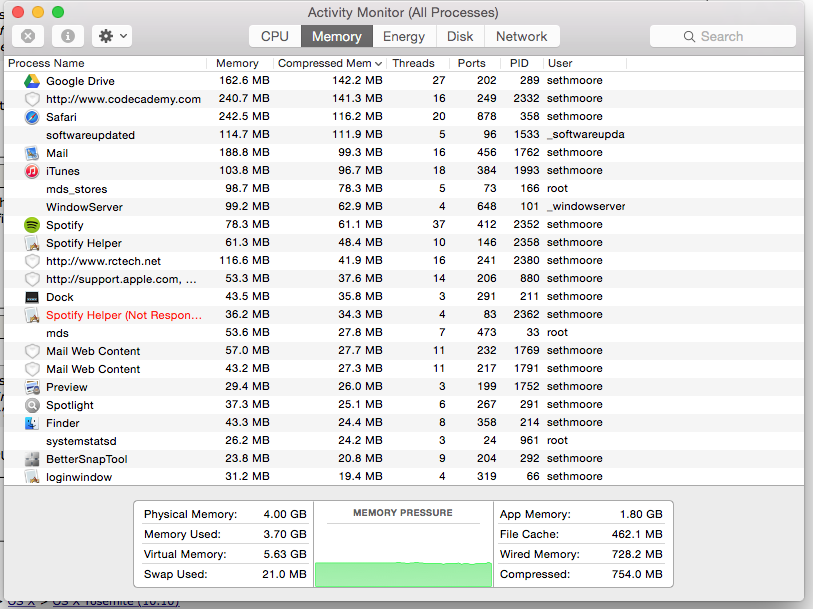The height and width of the screenshot is (609, 813).
Task: Click Google Drive memory value 162.6 MB
Action: [244, 80]
